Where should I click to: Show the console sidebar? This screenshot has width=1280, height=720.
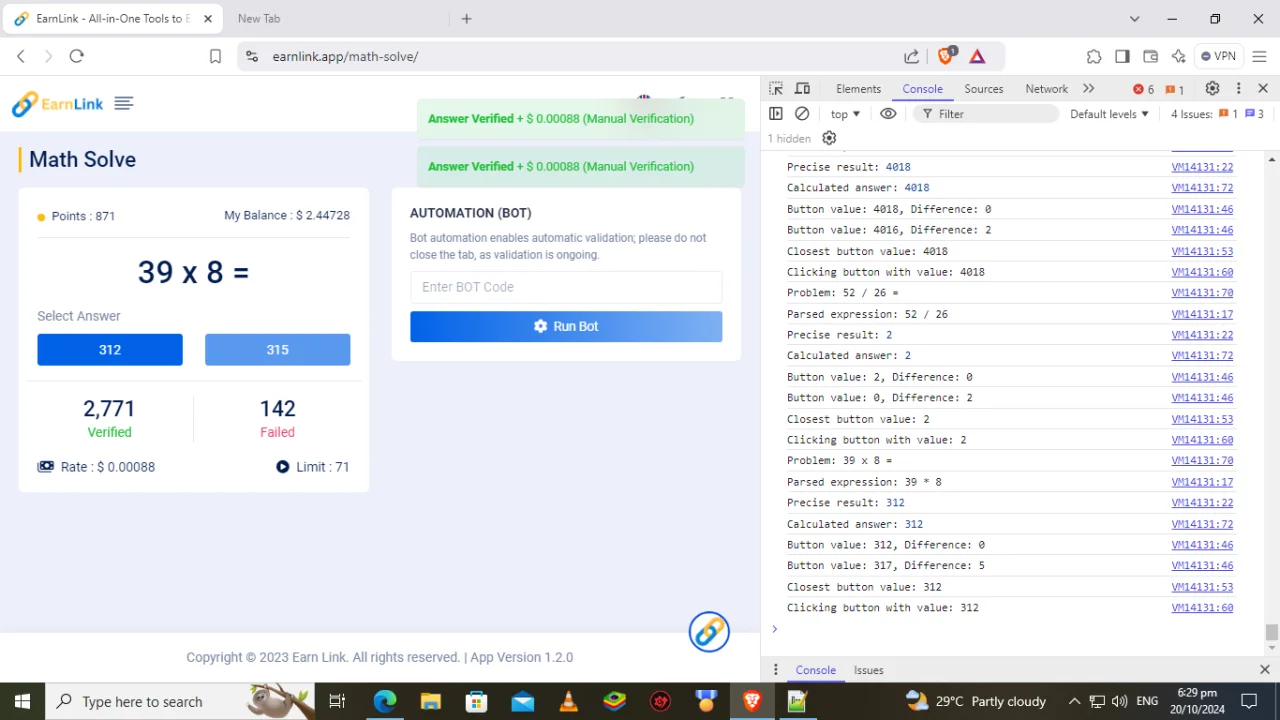pyautogui.click(x=776, y=114)
